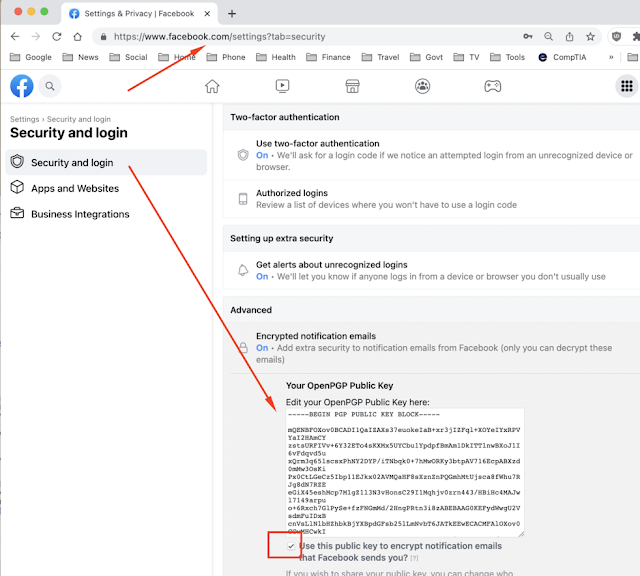The width and height of the screenshot is (640, 576).
Task: Click the padlock site info icon
Action: pos(104,37)
